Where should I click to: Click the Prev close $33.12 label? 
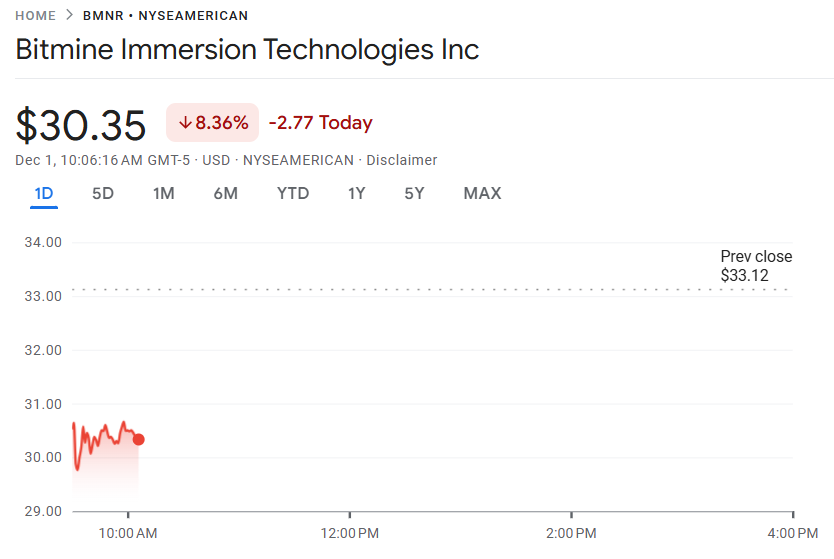755,265
